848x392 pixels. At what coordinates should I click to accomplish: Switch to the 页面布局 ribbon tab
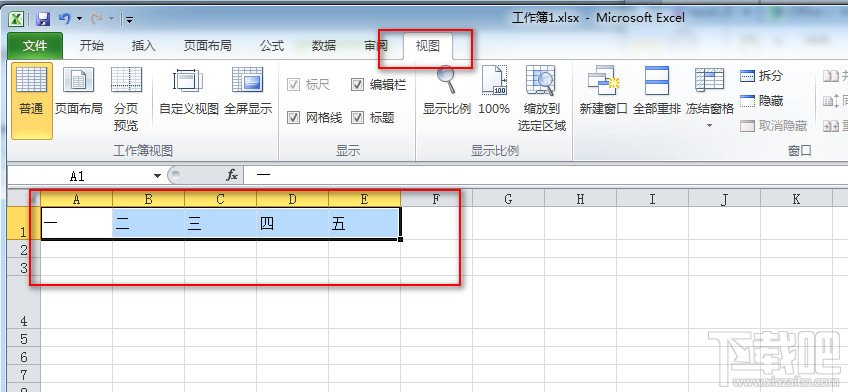click(208, 46)
